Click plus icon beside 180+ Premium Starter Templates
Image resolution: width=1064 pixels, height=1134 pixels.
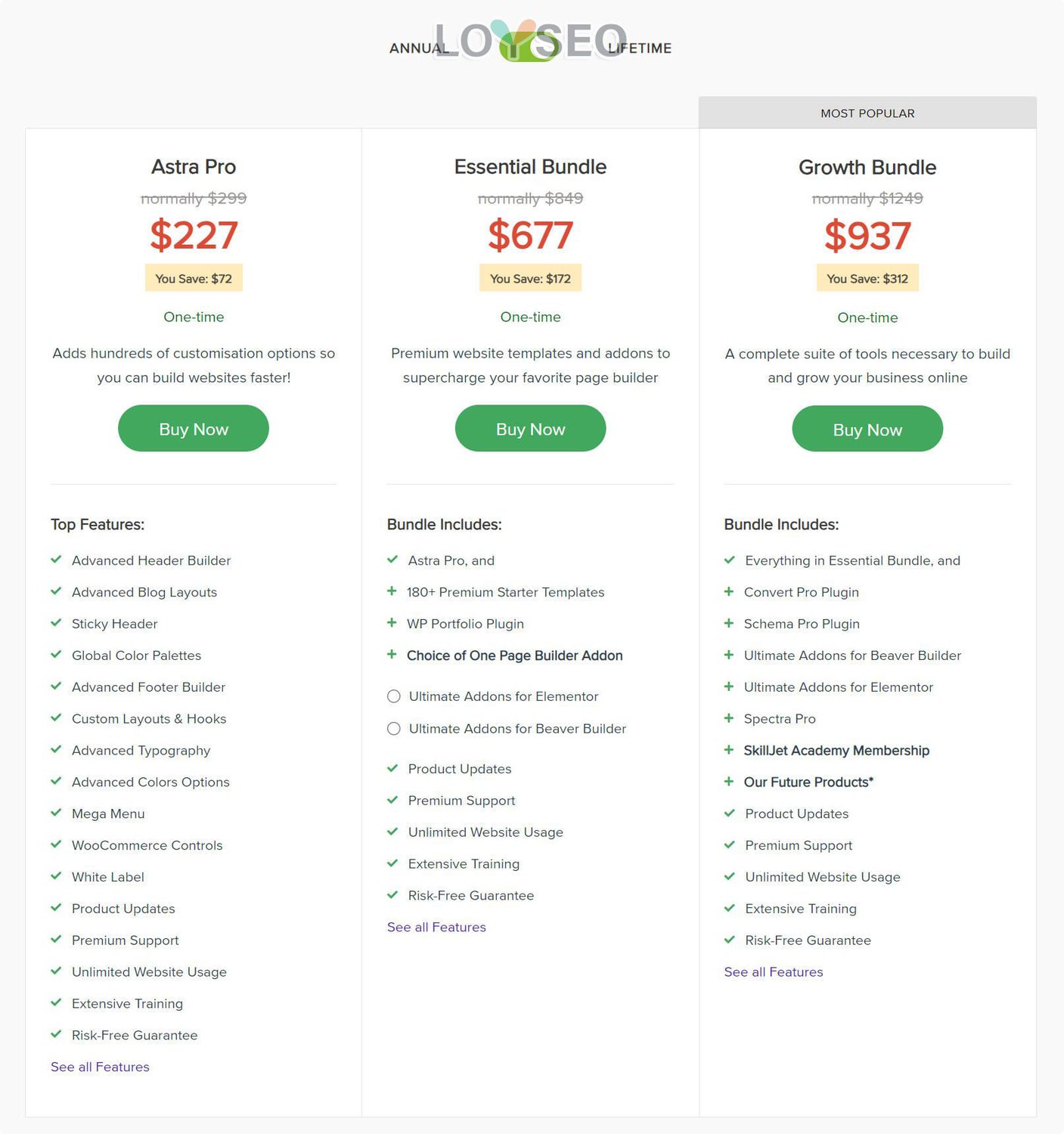click(392, 591)
